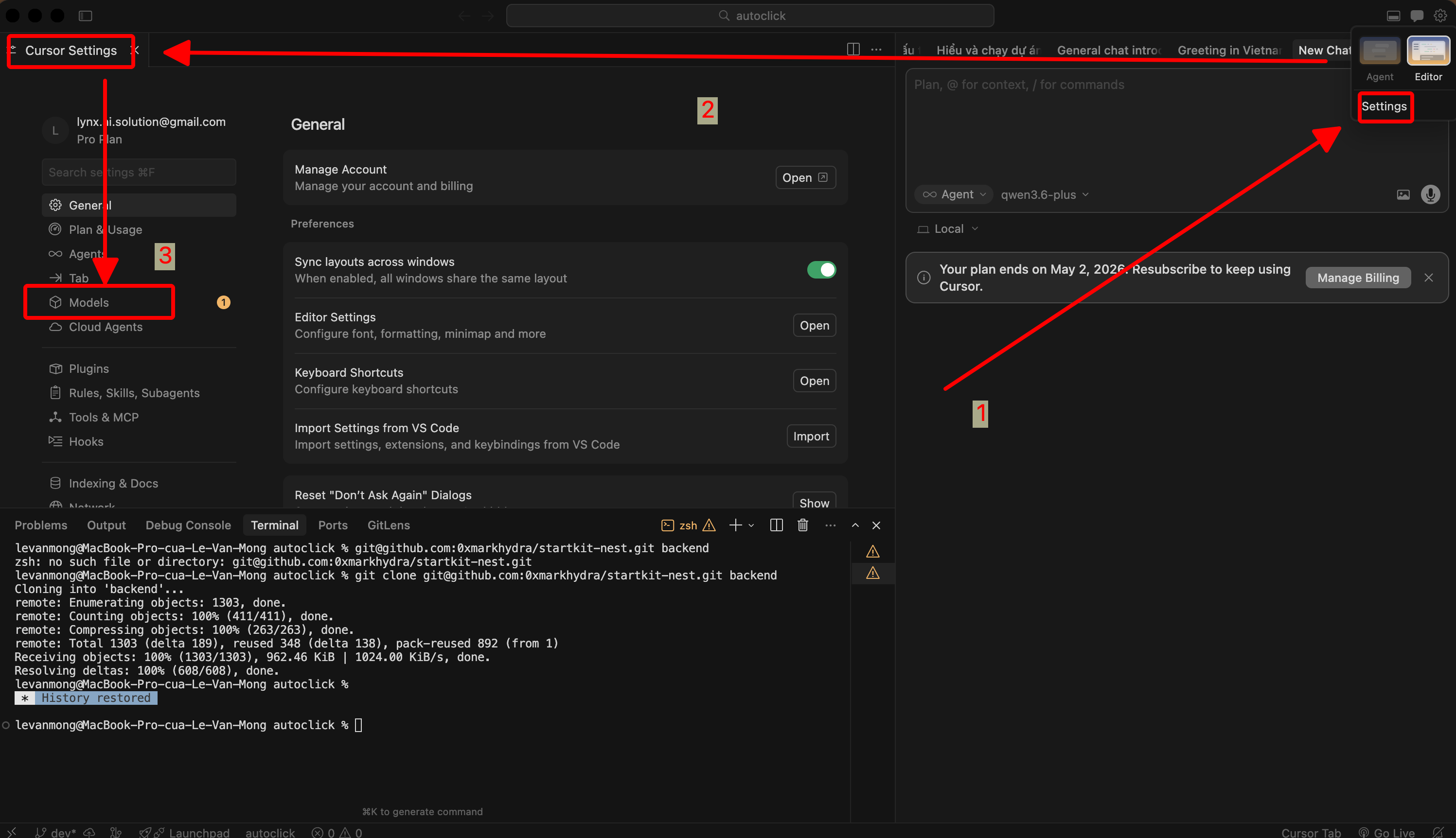Open the 'Hiểu và chạy dự án' chat tab
This screenshot has height=838, width=1456.
pos(988,50)
